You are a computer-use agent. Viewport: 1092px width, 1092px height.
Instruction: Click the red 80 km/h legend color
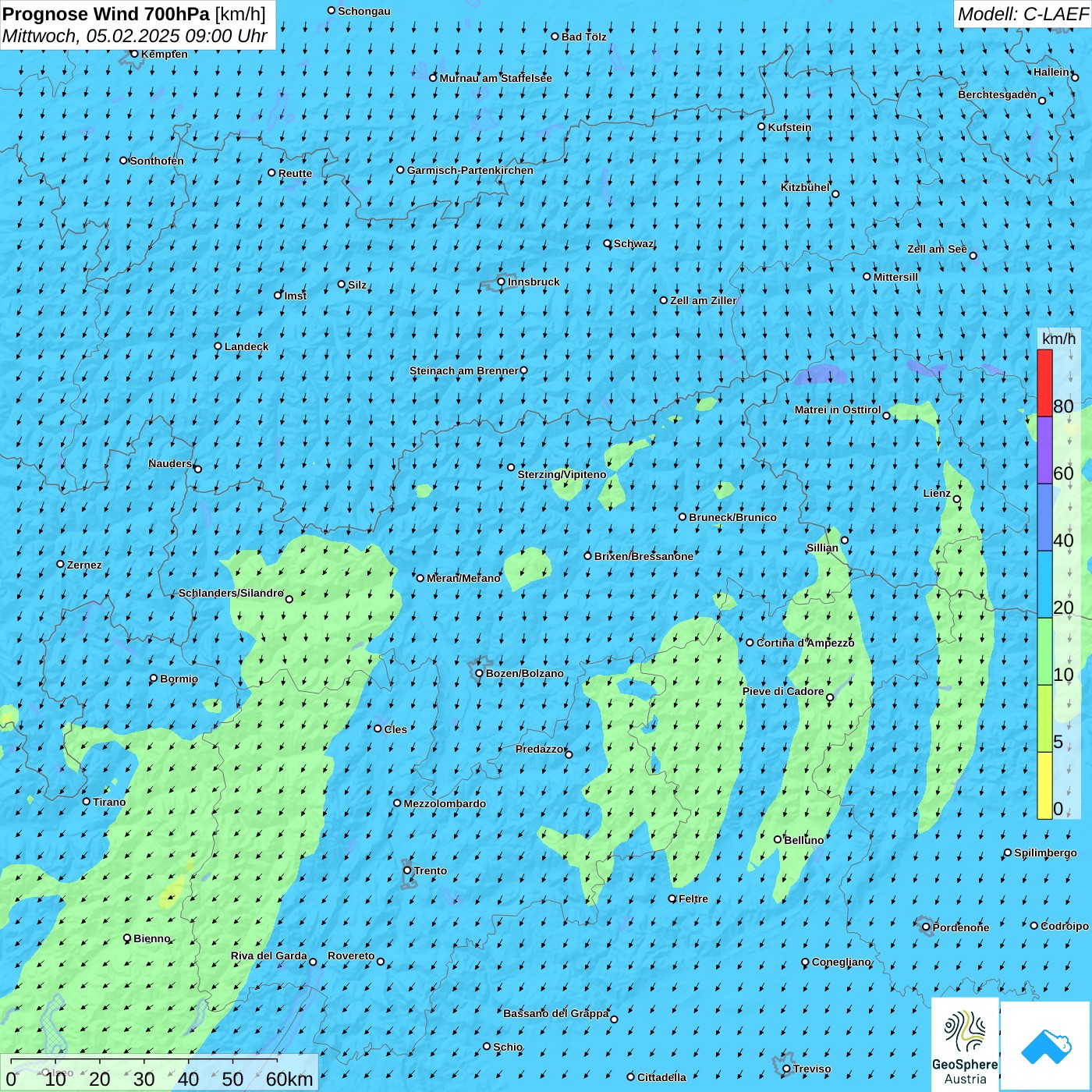1044,383
